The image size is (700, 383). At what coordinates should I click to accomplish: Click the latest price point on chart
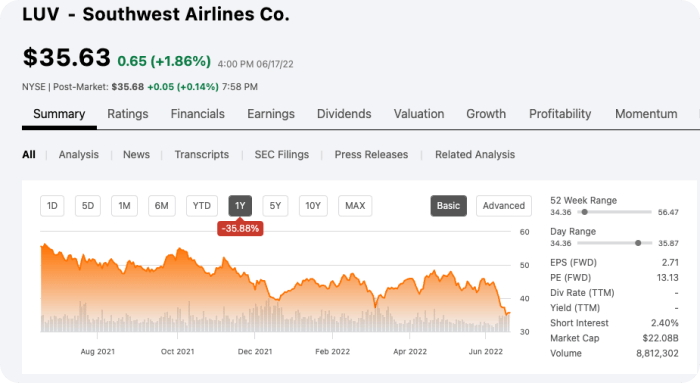tap(509, 313)
